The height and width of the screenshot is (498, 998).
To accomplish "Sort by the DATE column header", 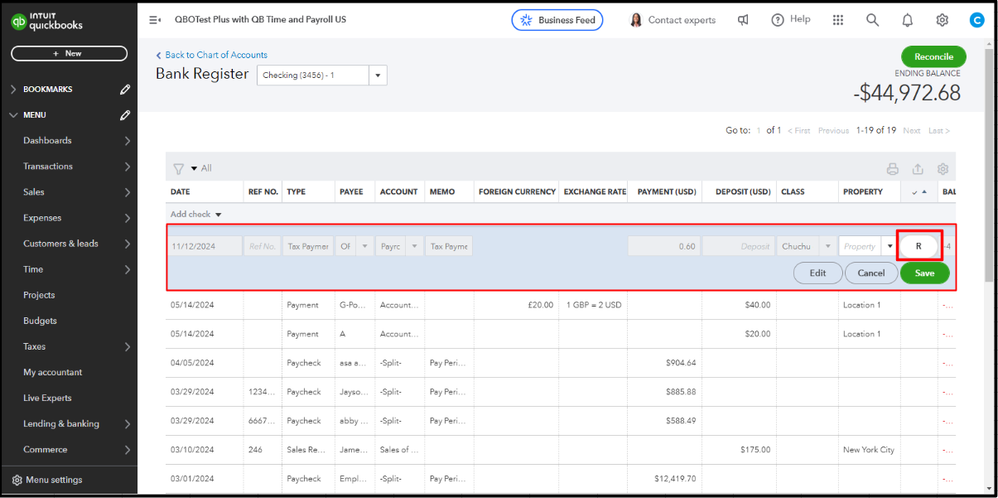I will (x=180, y=192).
